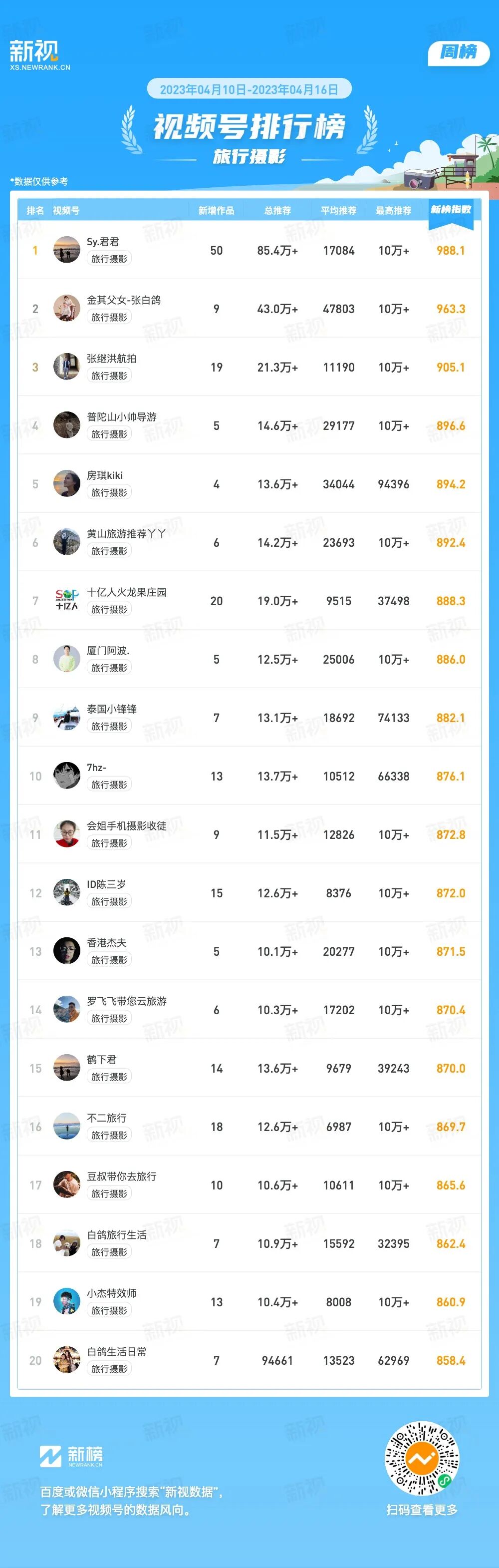Click the 新视 logo at top left
Image resolution: width=499 pixels, height=1568 pixels.
coord(39,55)
